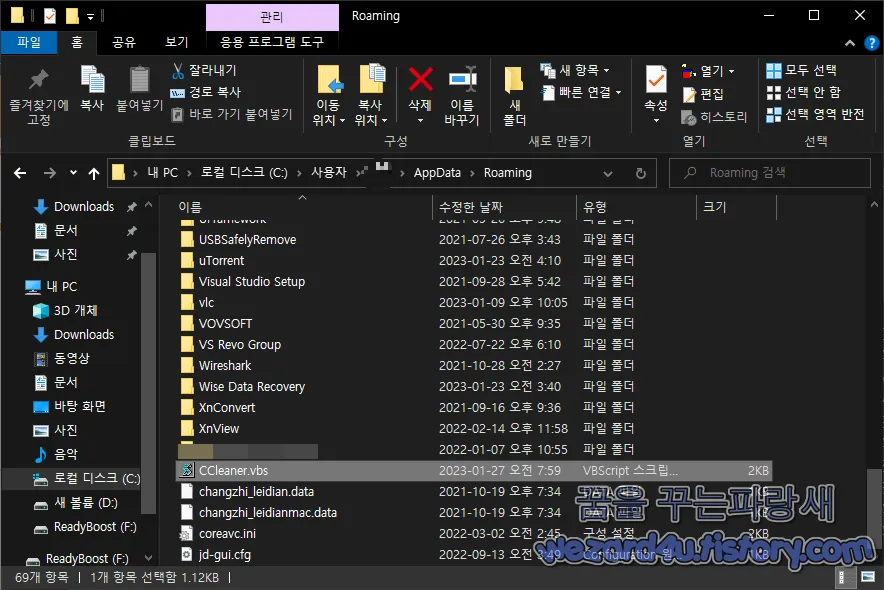Expand the 삭제 delete options arrow
This screenshot has height=590, width=884.
click(x=420, y=120)
